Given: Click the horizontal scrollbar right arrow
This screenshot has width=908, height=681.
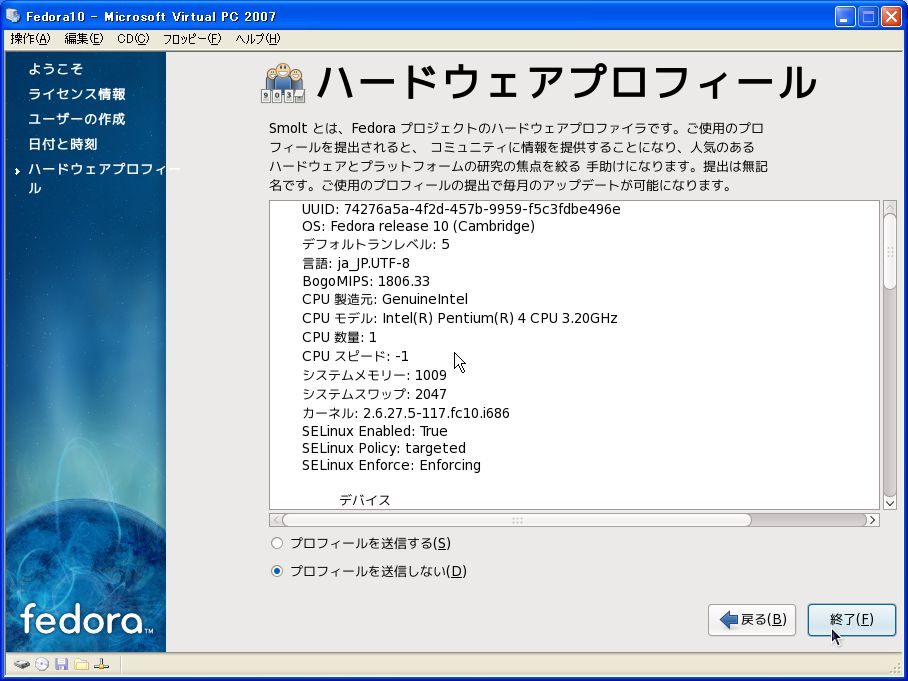Looking at the screenshot, I should [873, 520].
